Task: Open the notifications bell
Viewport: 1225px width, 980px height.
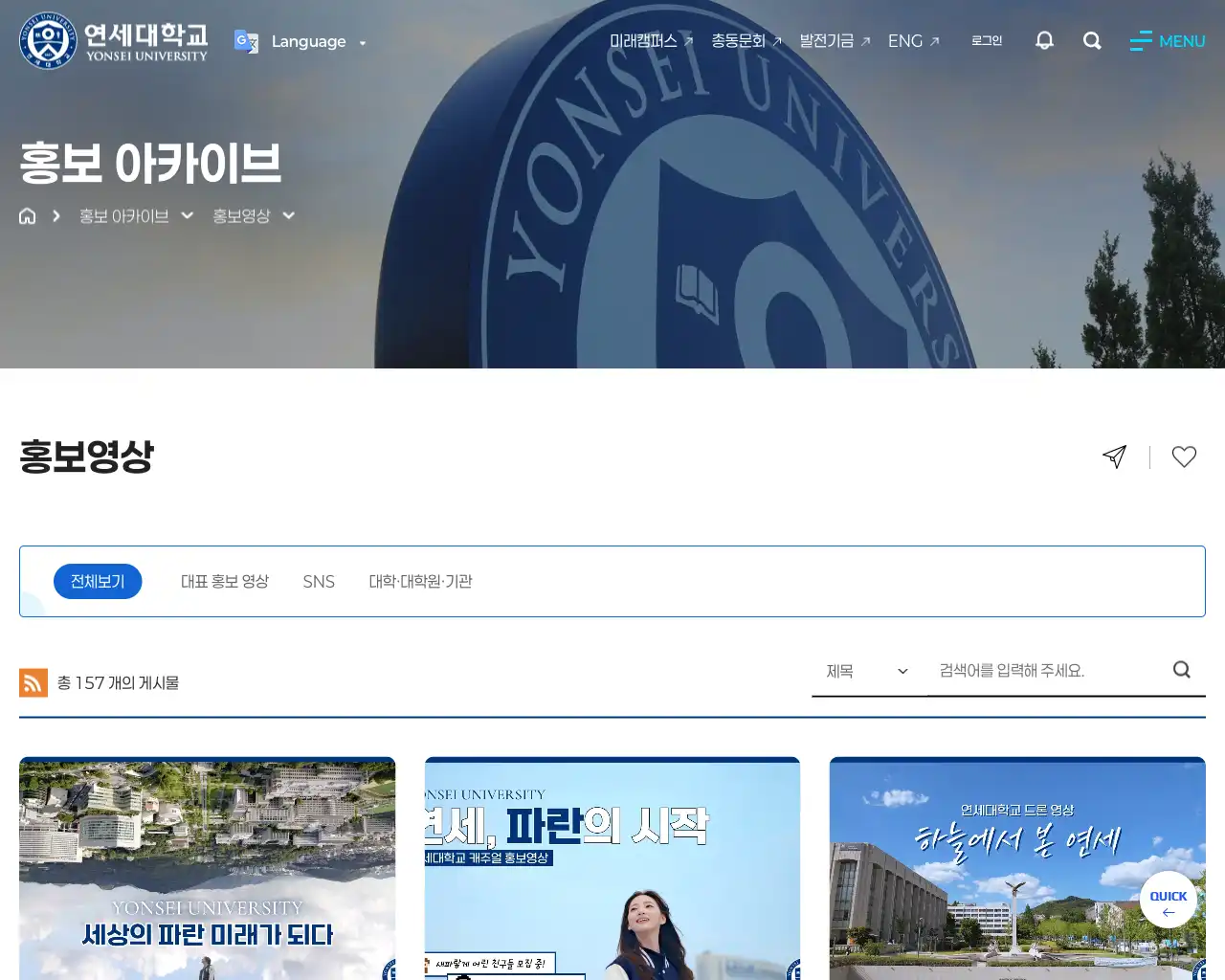Action: point(1044,40)
